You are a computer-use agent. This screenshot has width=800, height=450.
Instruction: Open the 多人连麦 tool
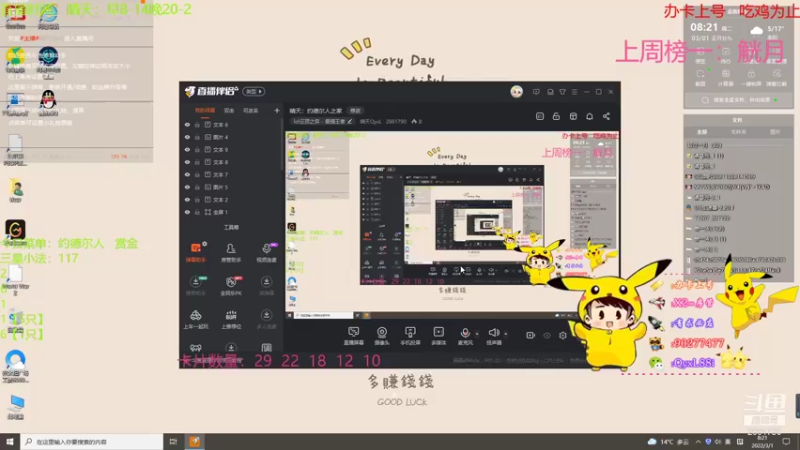[x=266, y=319]
